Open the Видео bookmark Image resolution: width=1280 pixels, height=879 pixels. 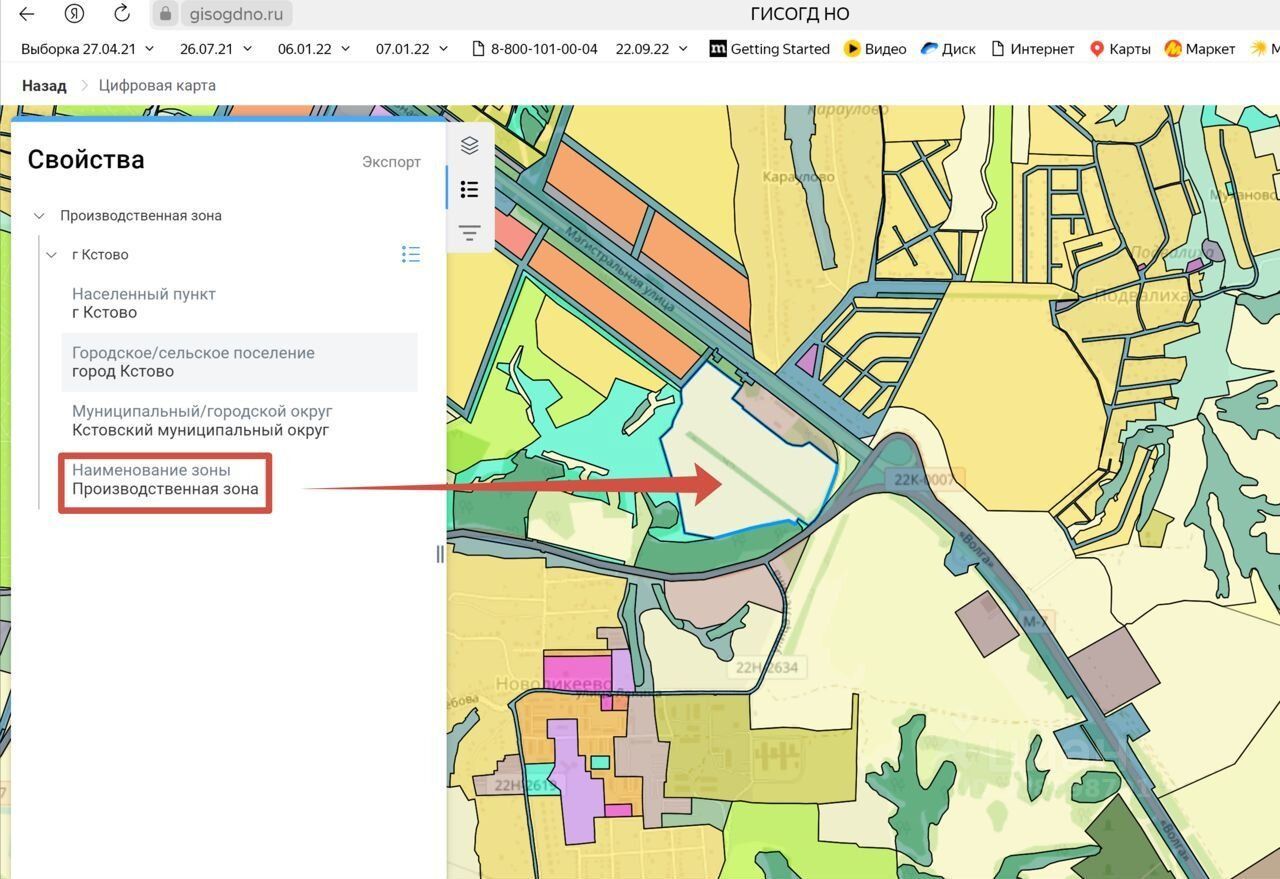pos(875,48)
